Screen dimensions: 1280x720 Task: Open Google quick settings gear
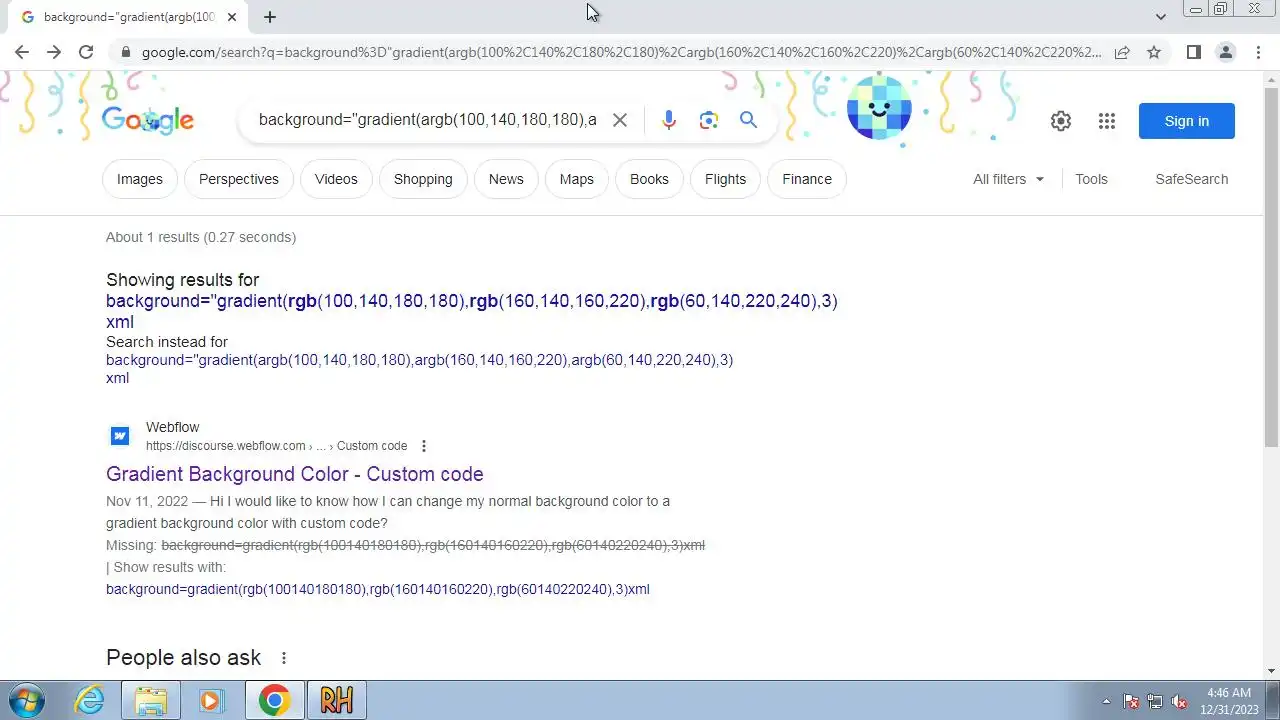pos(1061,121)
